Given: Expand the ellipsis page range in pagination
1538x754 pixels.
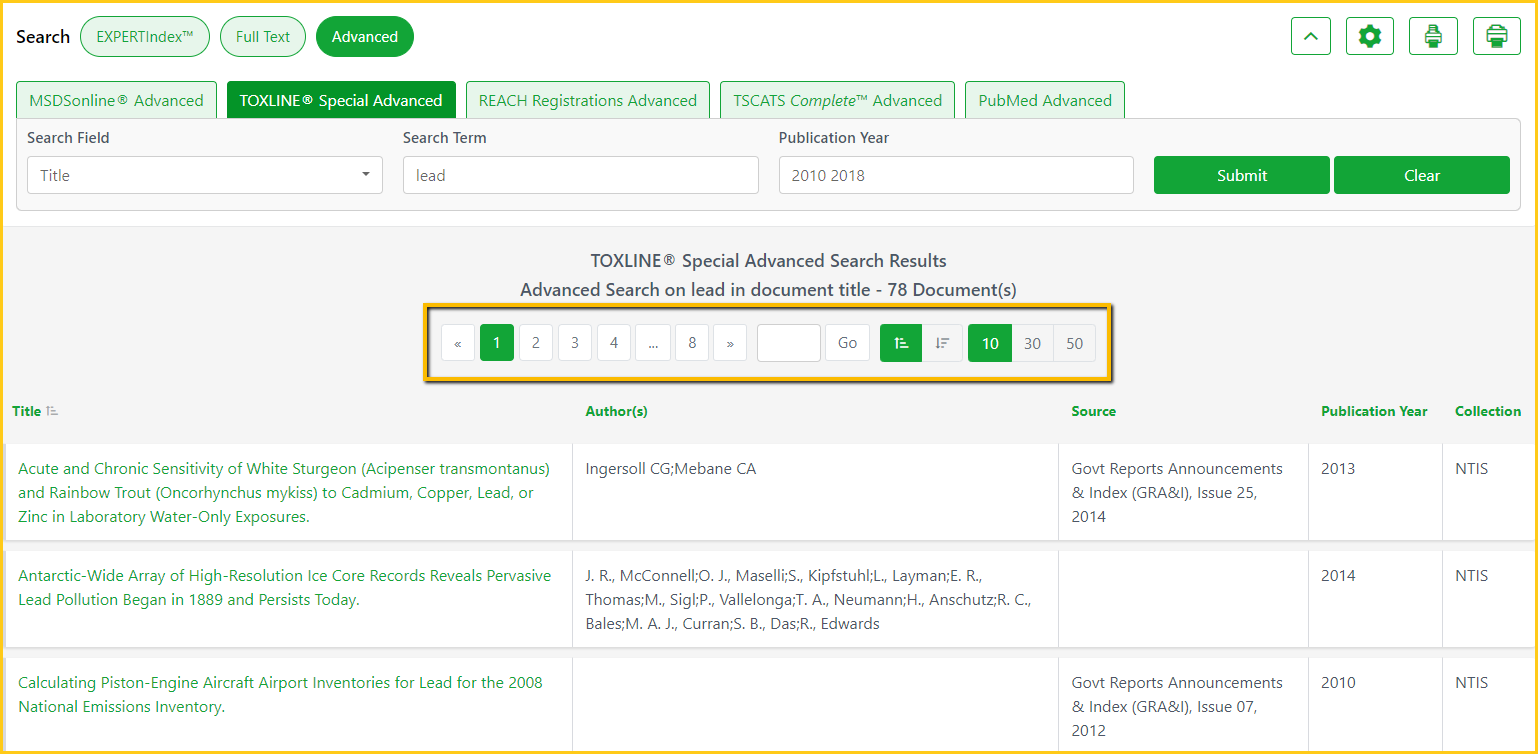Looking at the screenshot, I should tap(652, 343).
